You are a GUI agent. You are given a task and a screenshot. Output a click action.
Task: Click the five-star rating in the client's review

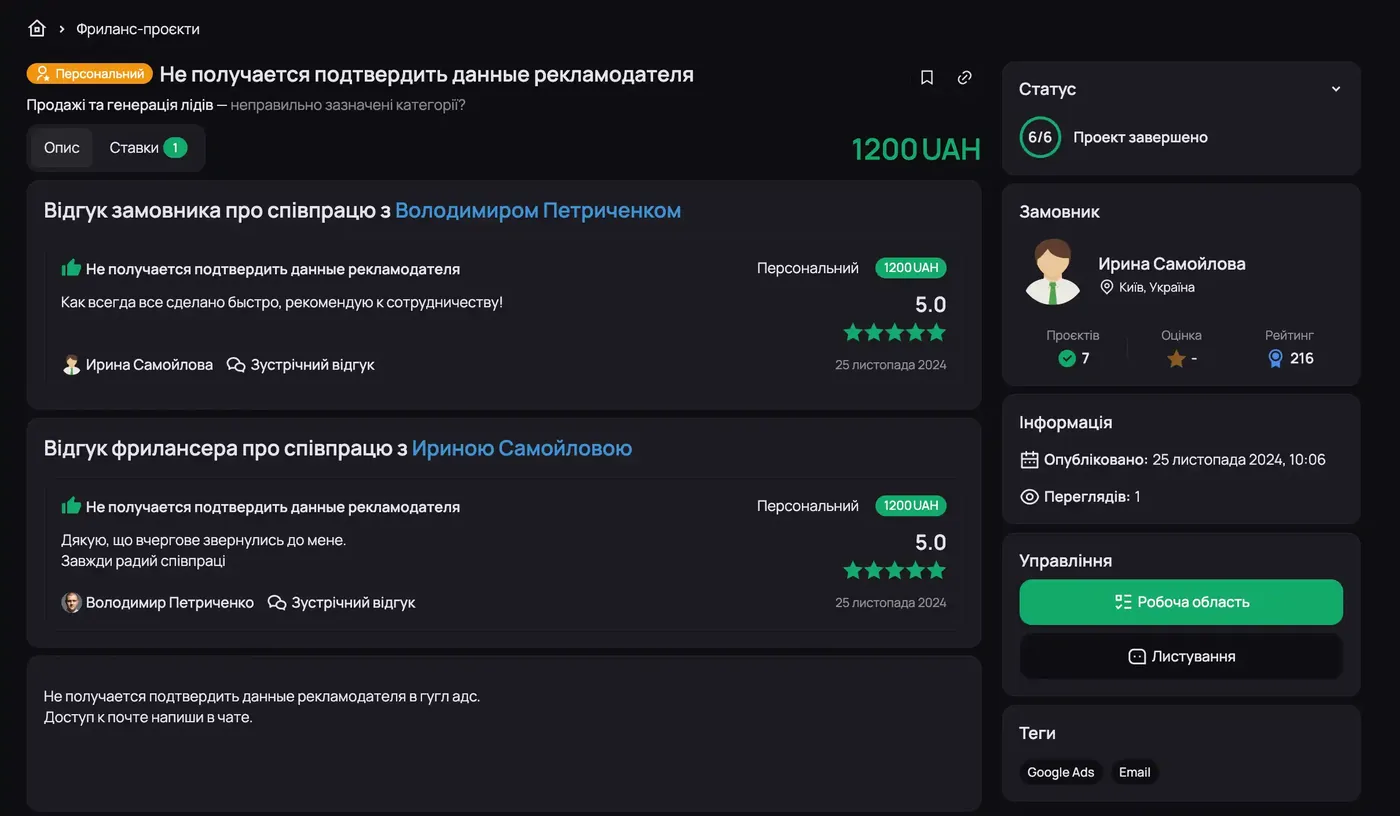[894, 332]
